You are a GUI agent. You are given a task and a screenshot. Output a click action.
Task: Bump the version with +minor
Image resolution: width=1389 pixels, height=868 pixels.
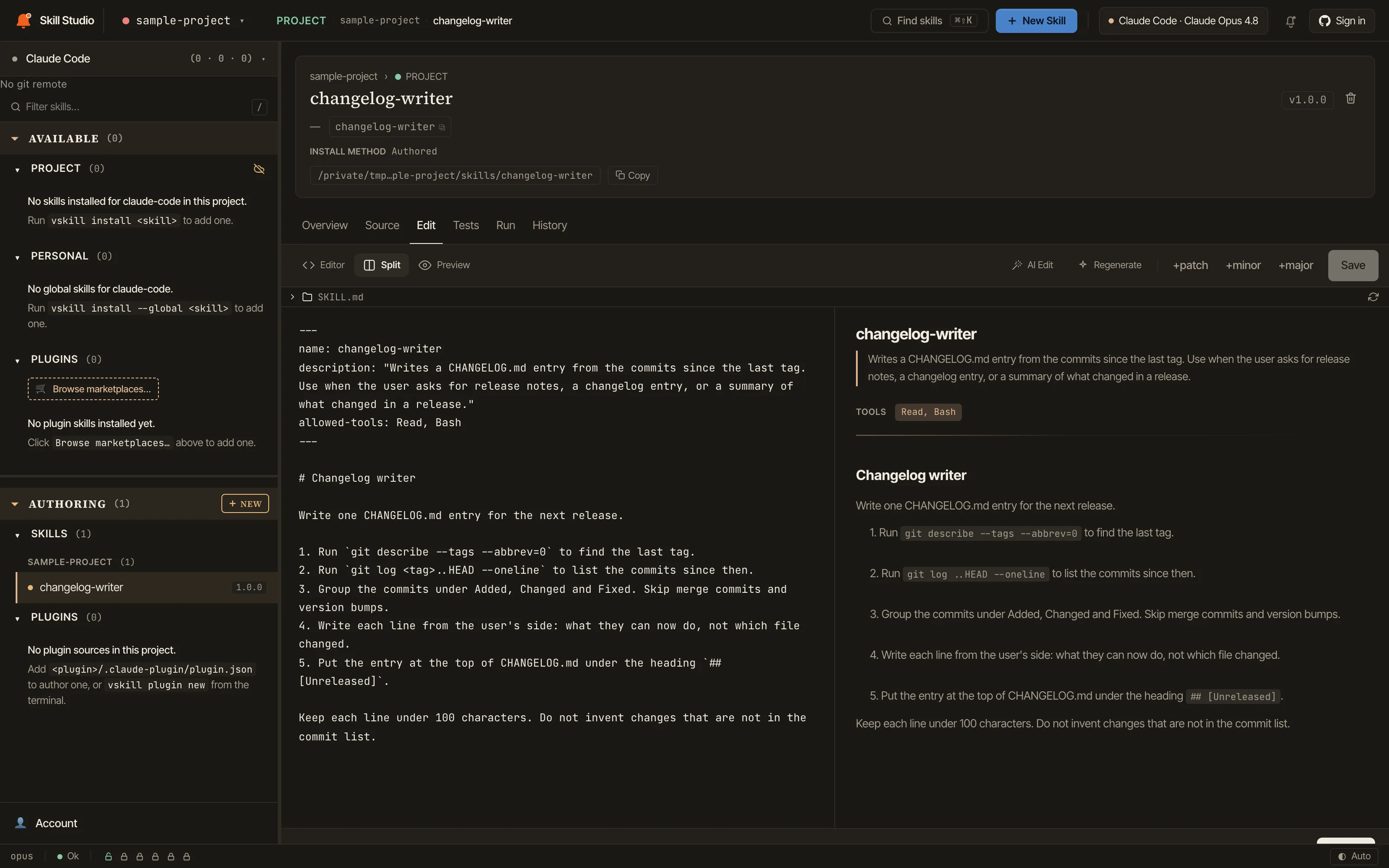pos(1243,265)
